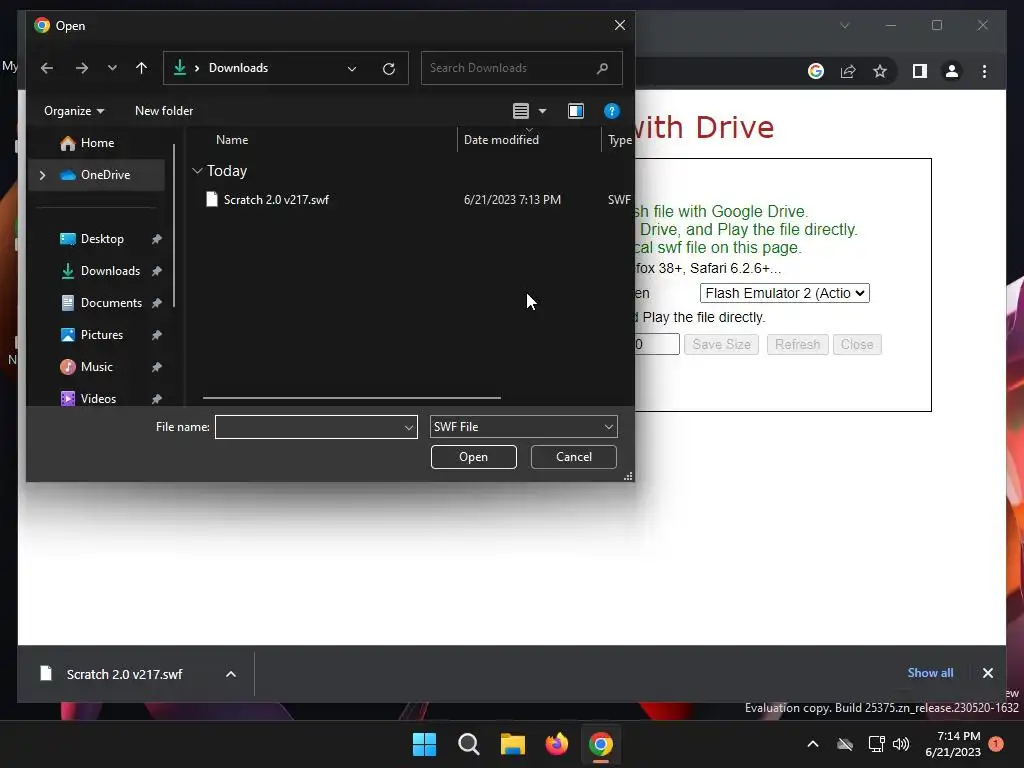Open Scratch 2.0 v217.swf download options chevron
1024x768 pixels.
point(231,674)
